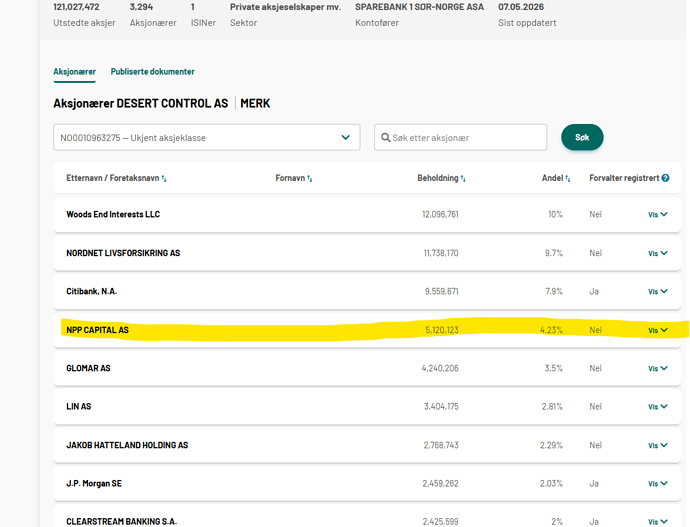Click the share percentage 2.81%

[x=552, y=407]
